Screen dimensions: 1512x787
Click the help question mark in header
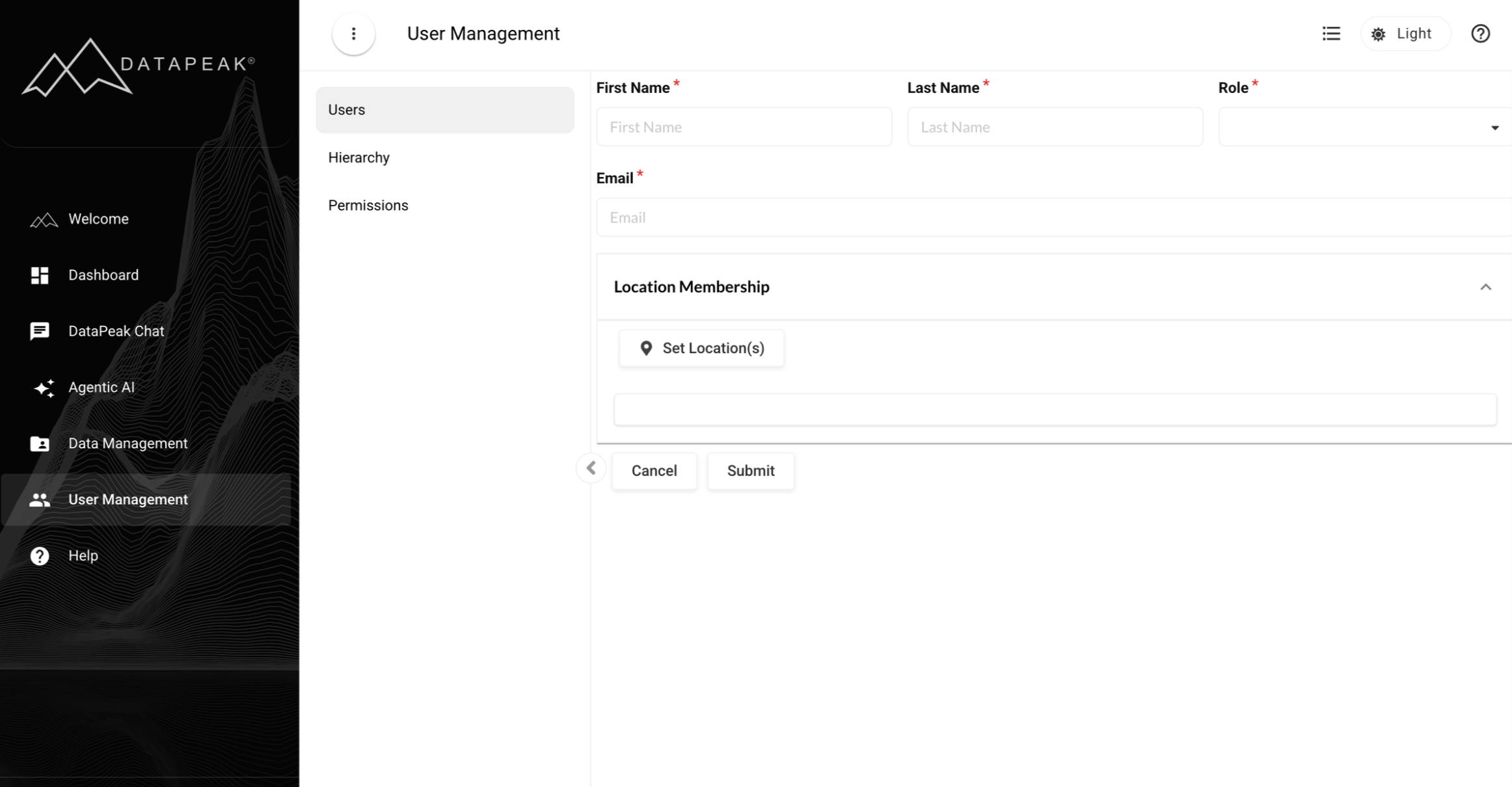[1480, 34]
